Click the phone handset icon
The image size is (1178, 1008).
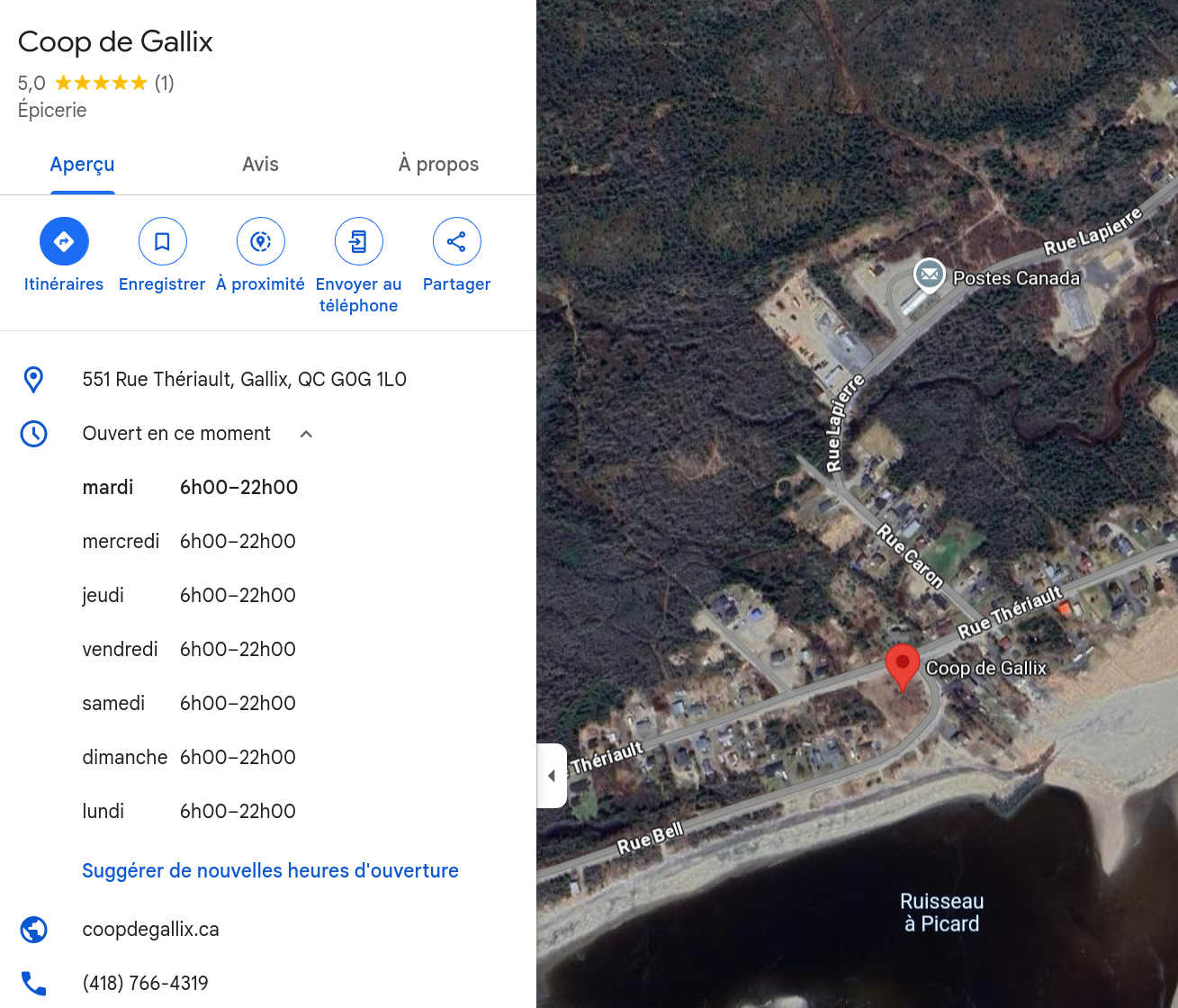(x=33, y=983)
